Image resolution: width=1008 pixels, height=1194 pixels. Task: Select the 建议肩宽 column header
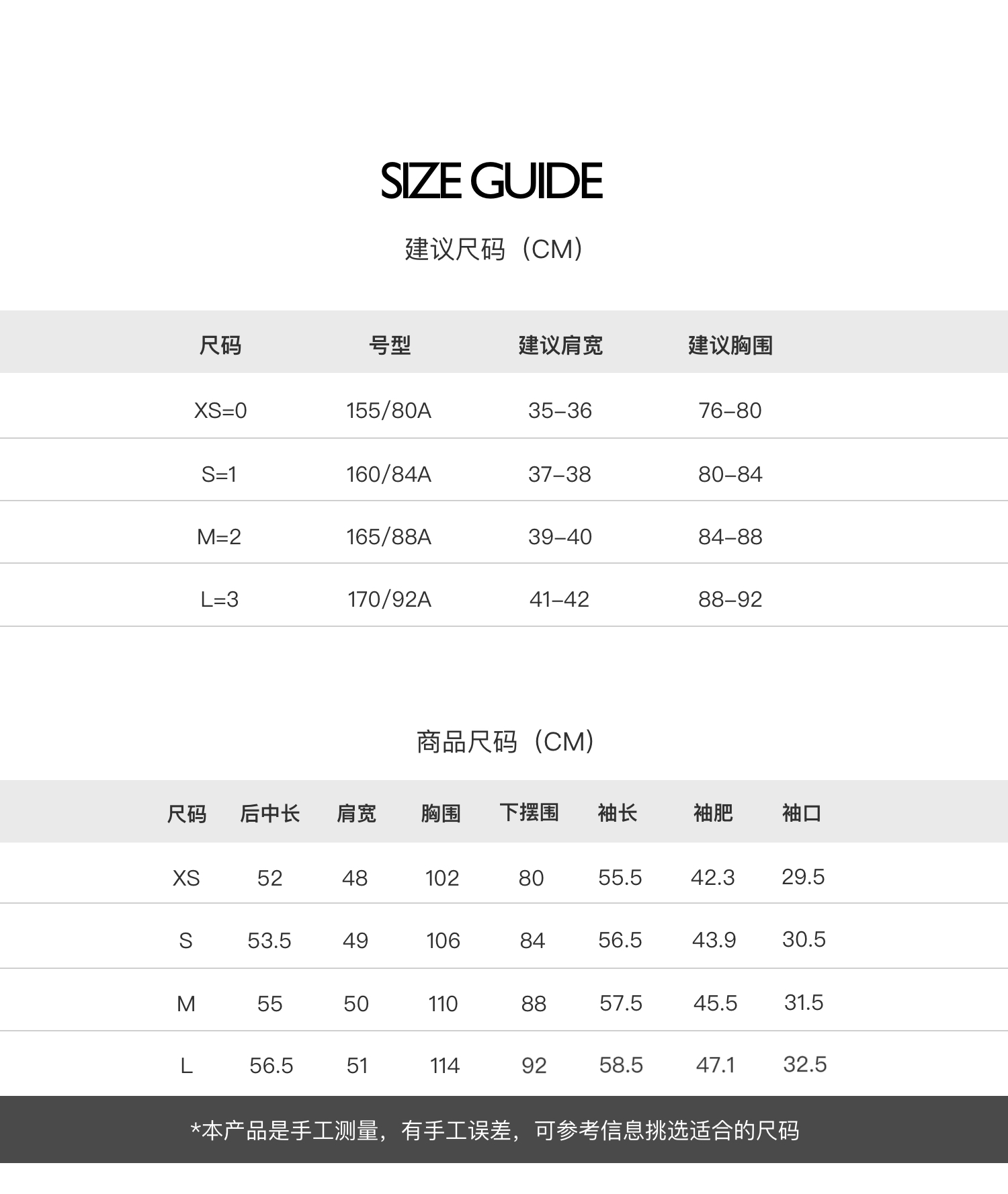coord(560,345)
